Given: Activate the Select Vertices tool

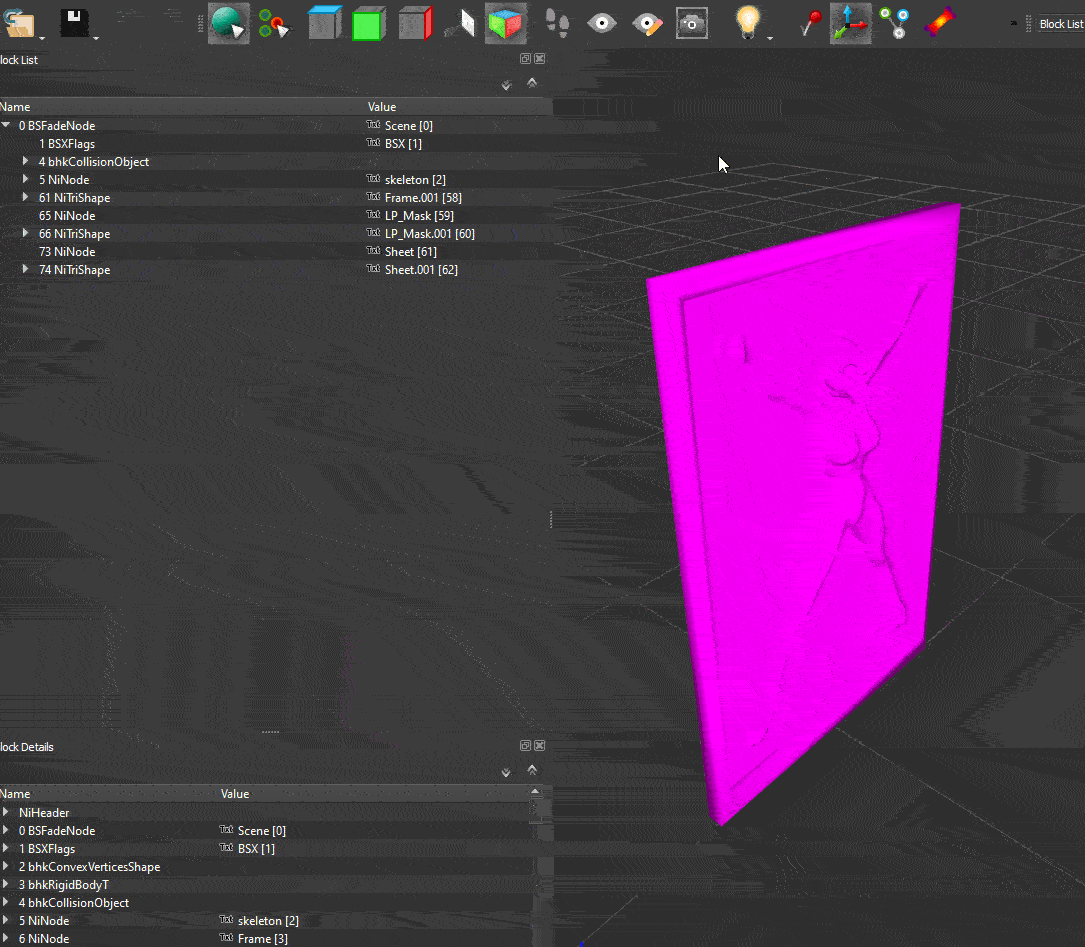Looking at the screenshot, I should pyautogui.click(x=274, y=24).
